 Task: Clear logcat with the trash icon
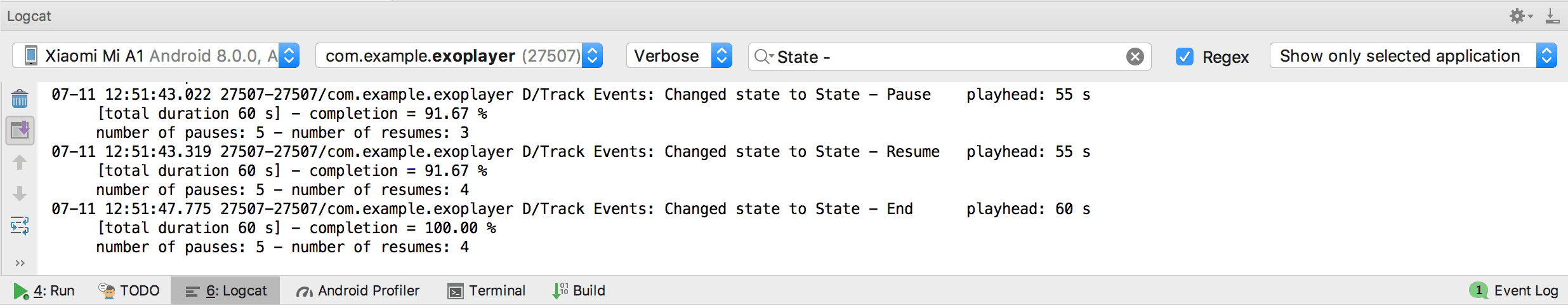(20, 98)
